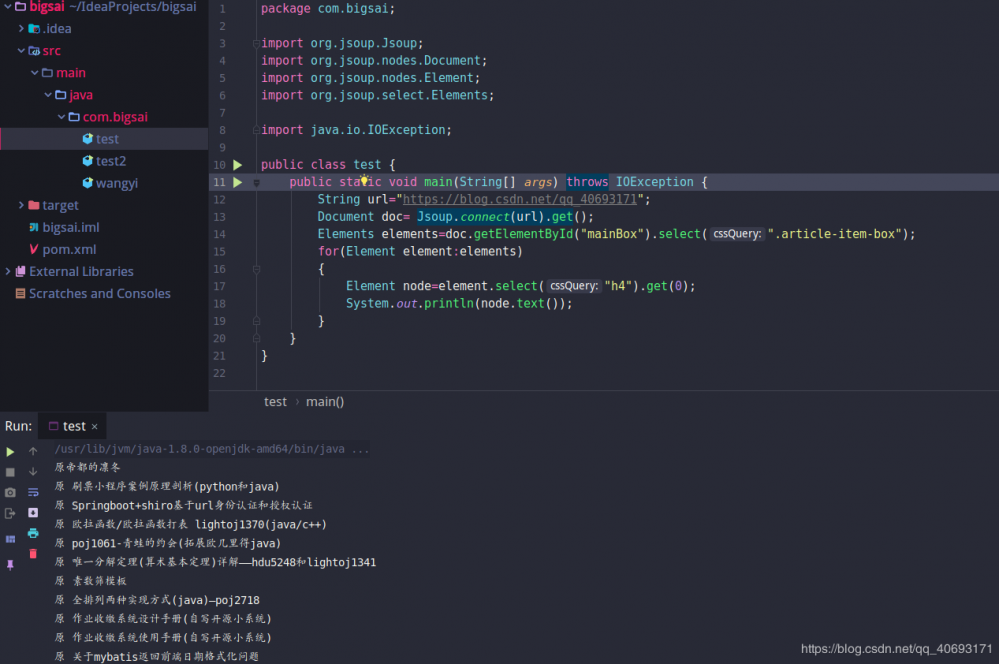Select the target folder label
Viewport: 999px width, 664px height.
(61, 205)
